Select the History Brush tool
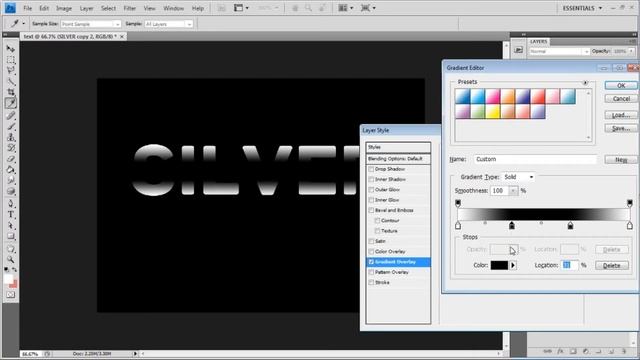 tap(11, 148)
